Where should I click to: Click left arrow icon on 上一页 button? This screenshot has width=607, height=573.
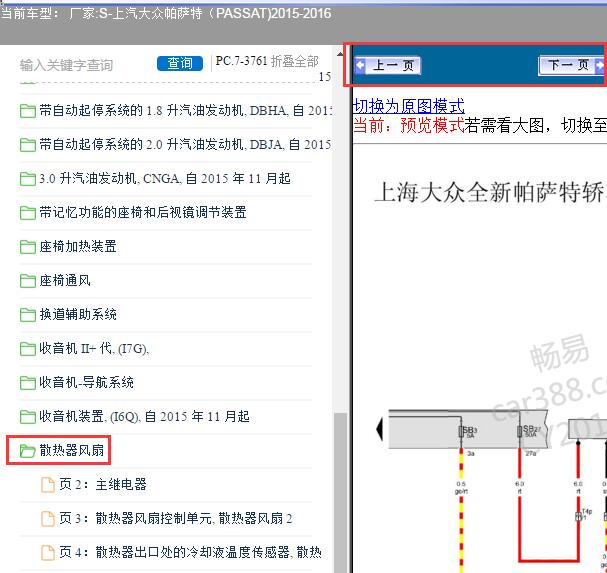pyautogui.click(x=360, y=65)
